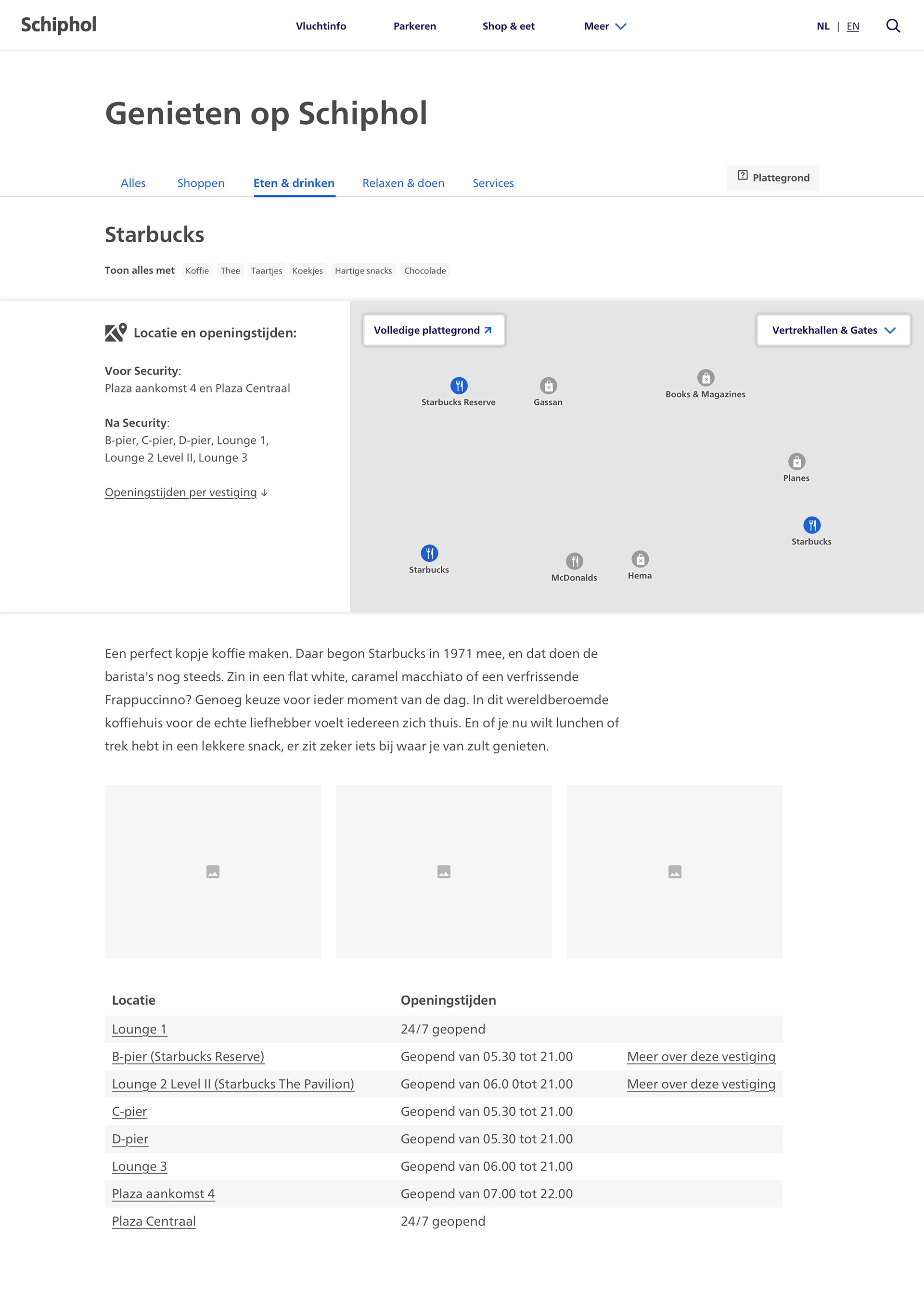Open B-pier (Starbucks Reserve) location link

(x=188, y=1057)
